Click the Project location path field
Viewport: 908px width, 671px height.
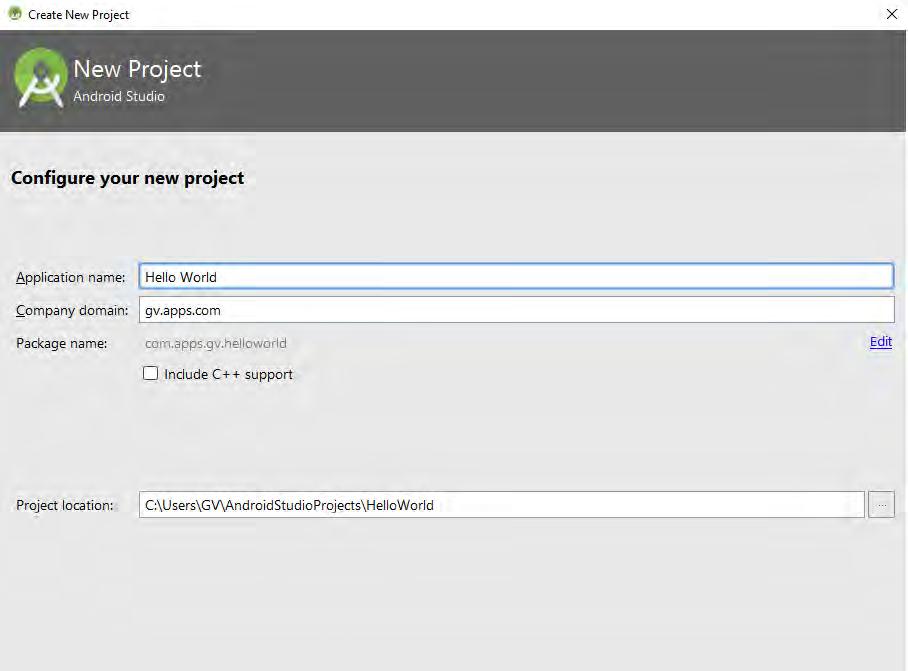click(501, 505)
